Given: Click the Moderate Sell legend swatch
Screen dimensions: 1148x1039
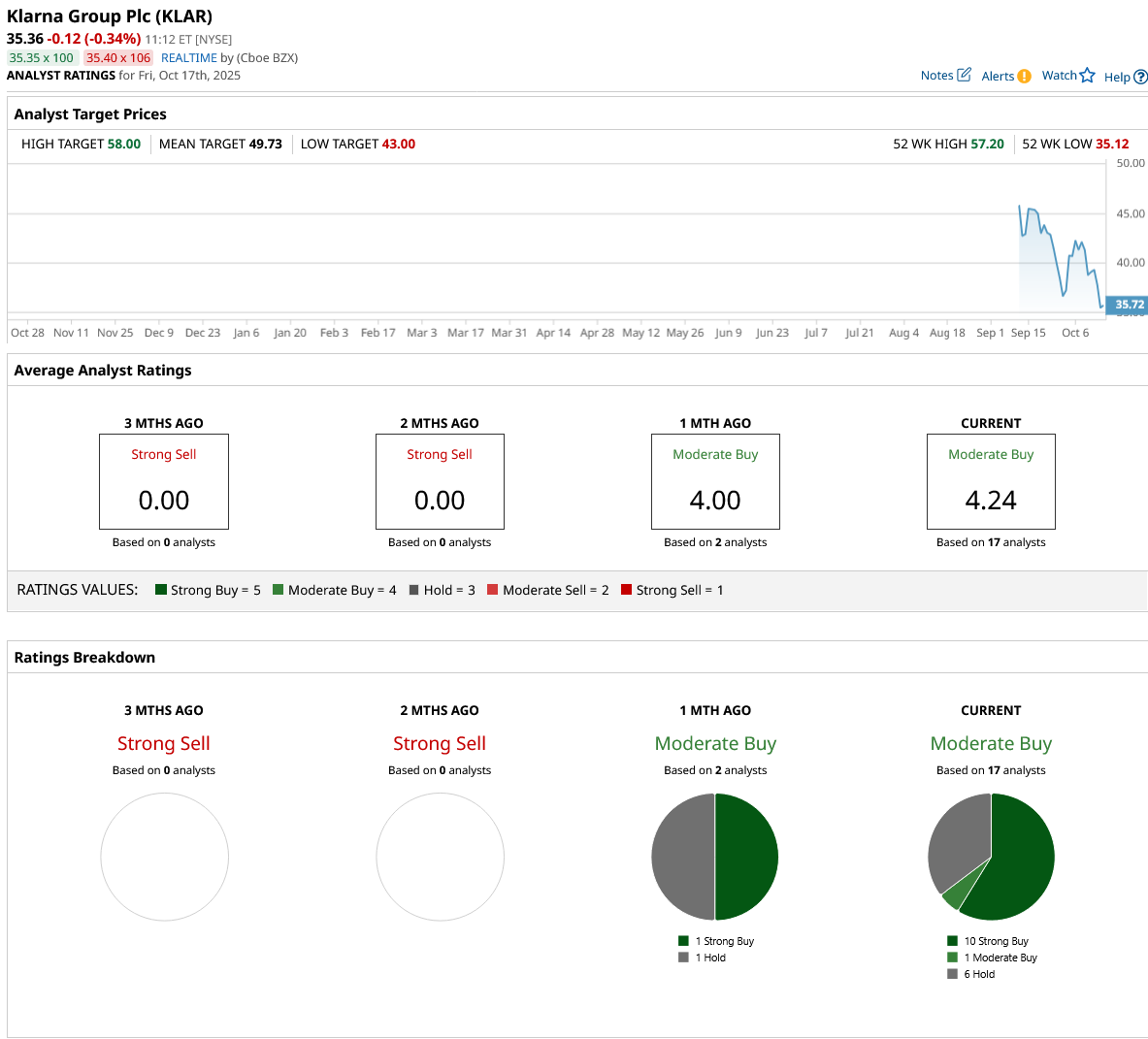Looking at the screenshot, I should 493,590.
